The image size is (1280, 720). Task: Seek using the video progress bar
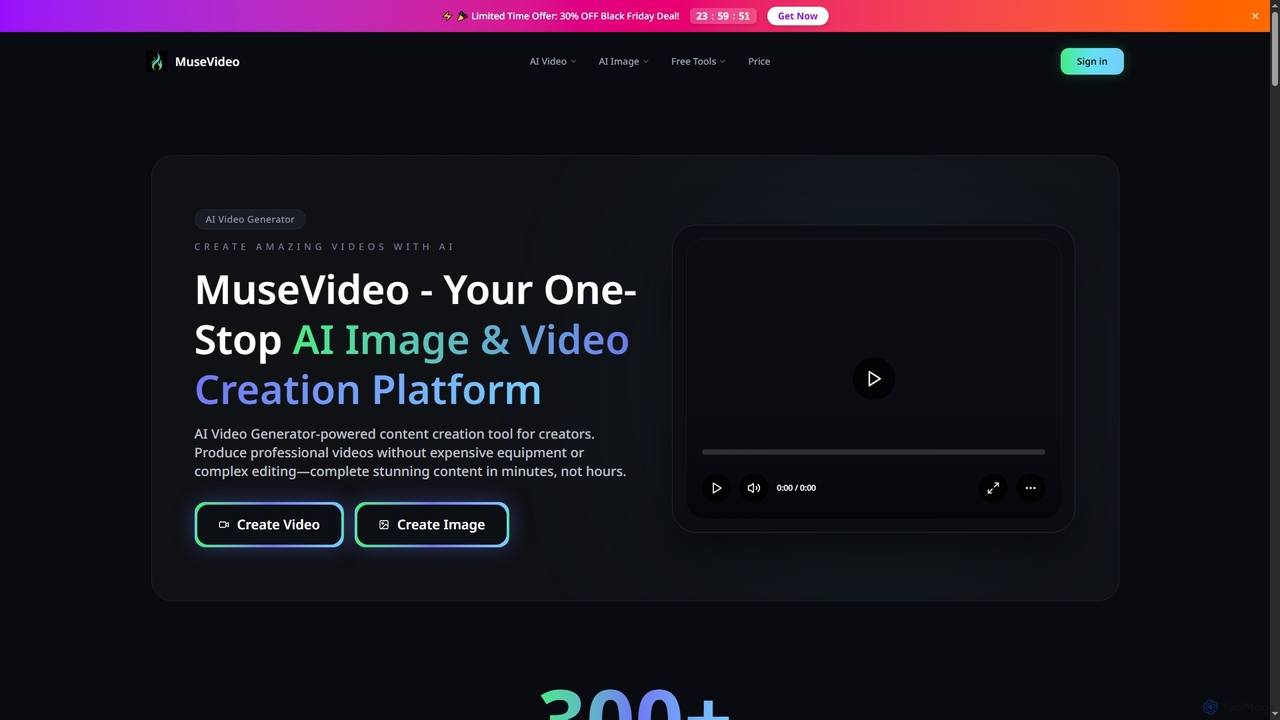874,452
